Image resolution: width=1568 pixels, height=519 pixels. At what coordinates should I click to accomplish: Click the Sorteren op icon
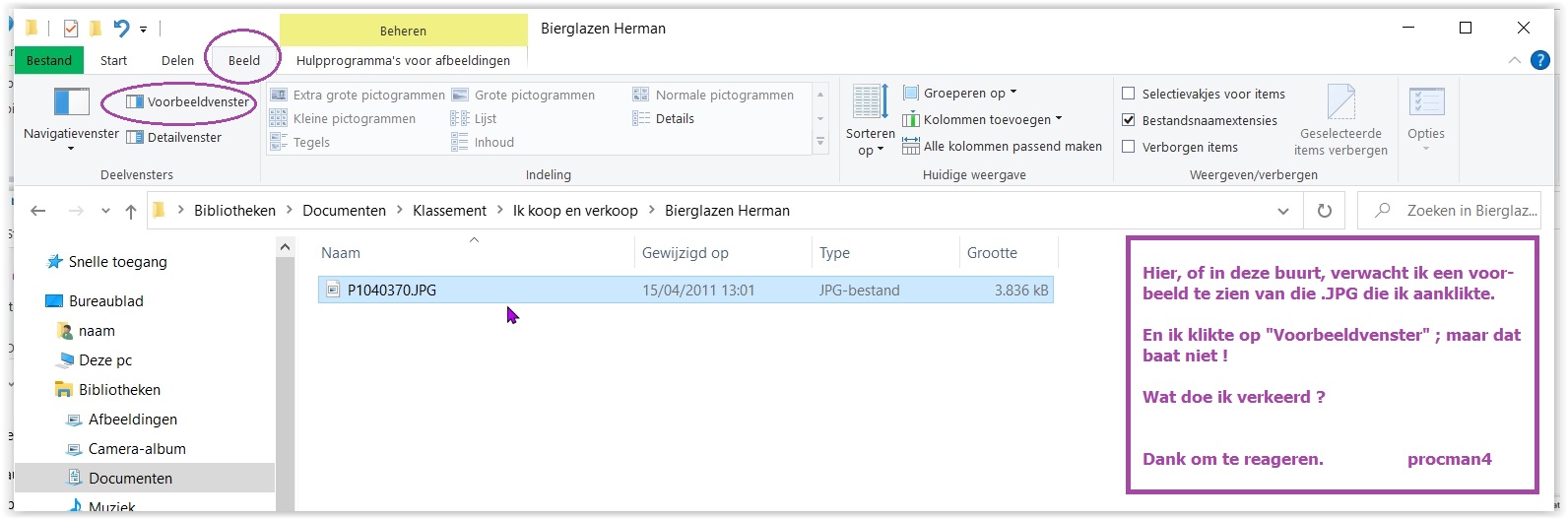tap(870, 103)
